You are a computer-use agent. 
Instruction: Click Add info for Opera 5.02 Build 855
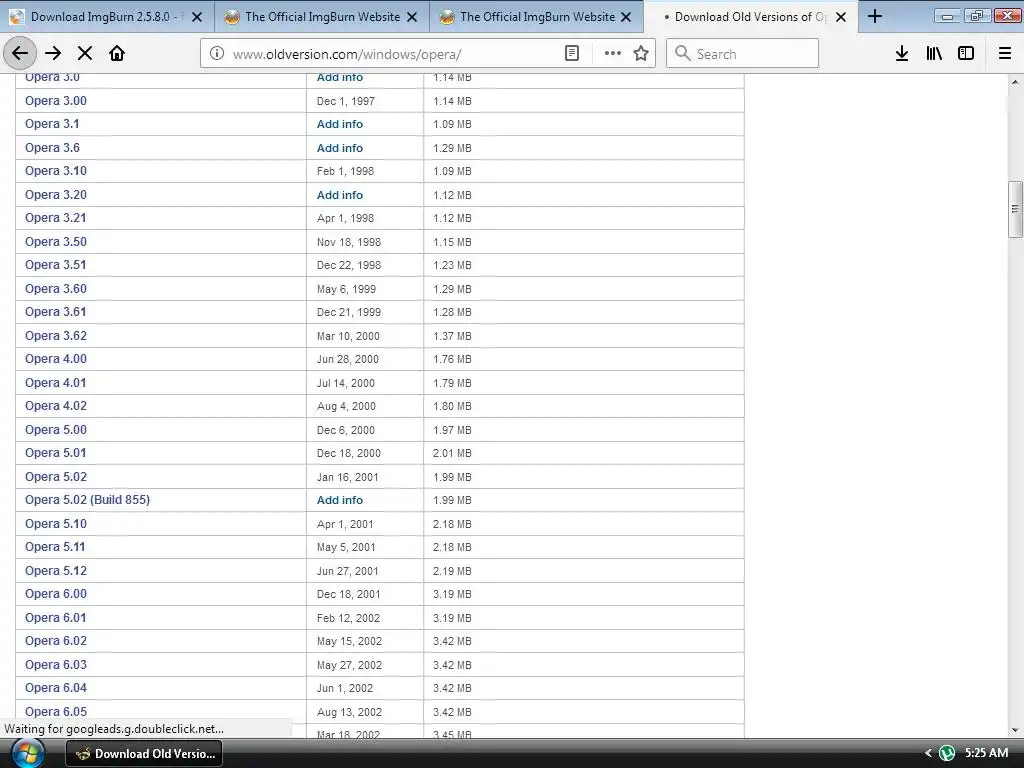pos(340,500)
